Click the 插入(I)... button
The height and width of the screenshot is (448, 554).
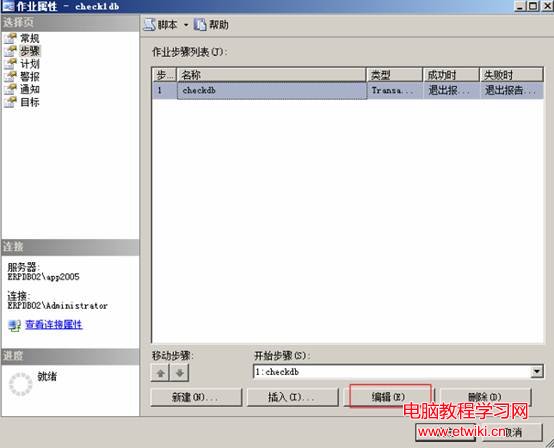292,397
